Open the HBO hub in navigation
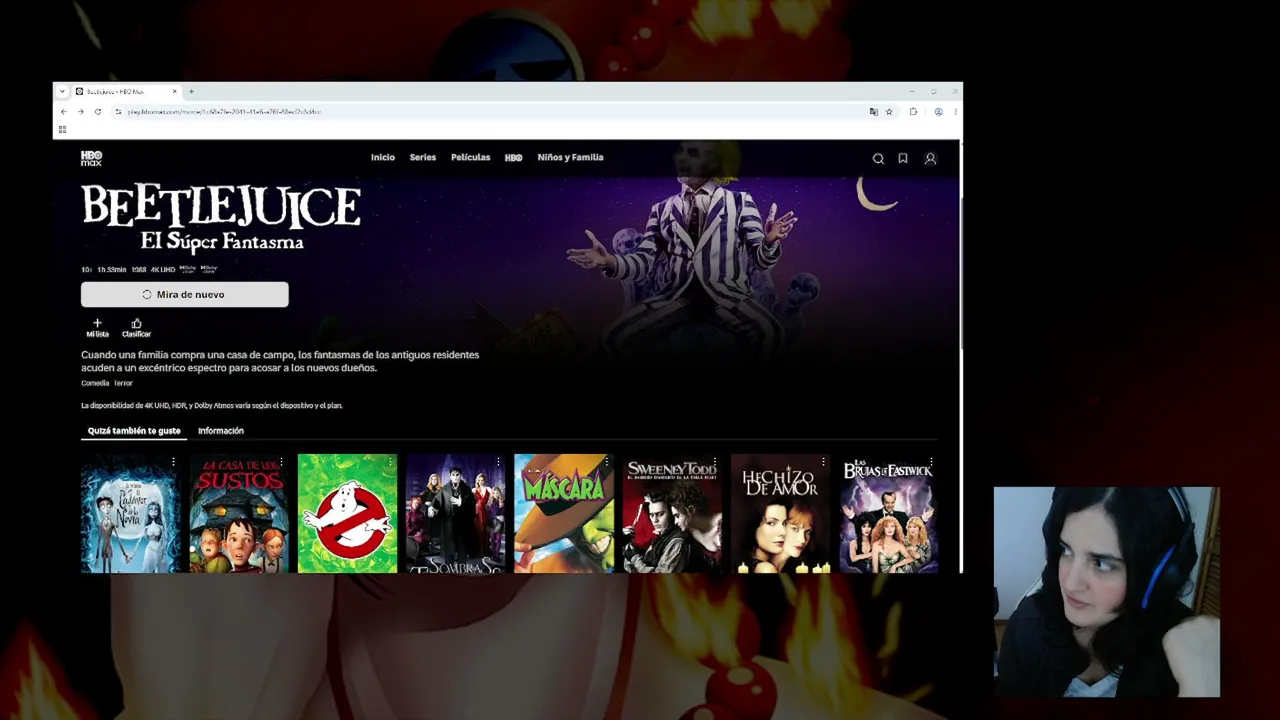1280x720 pixels. click(513, 158)
